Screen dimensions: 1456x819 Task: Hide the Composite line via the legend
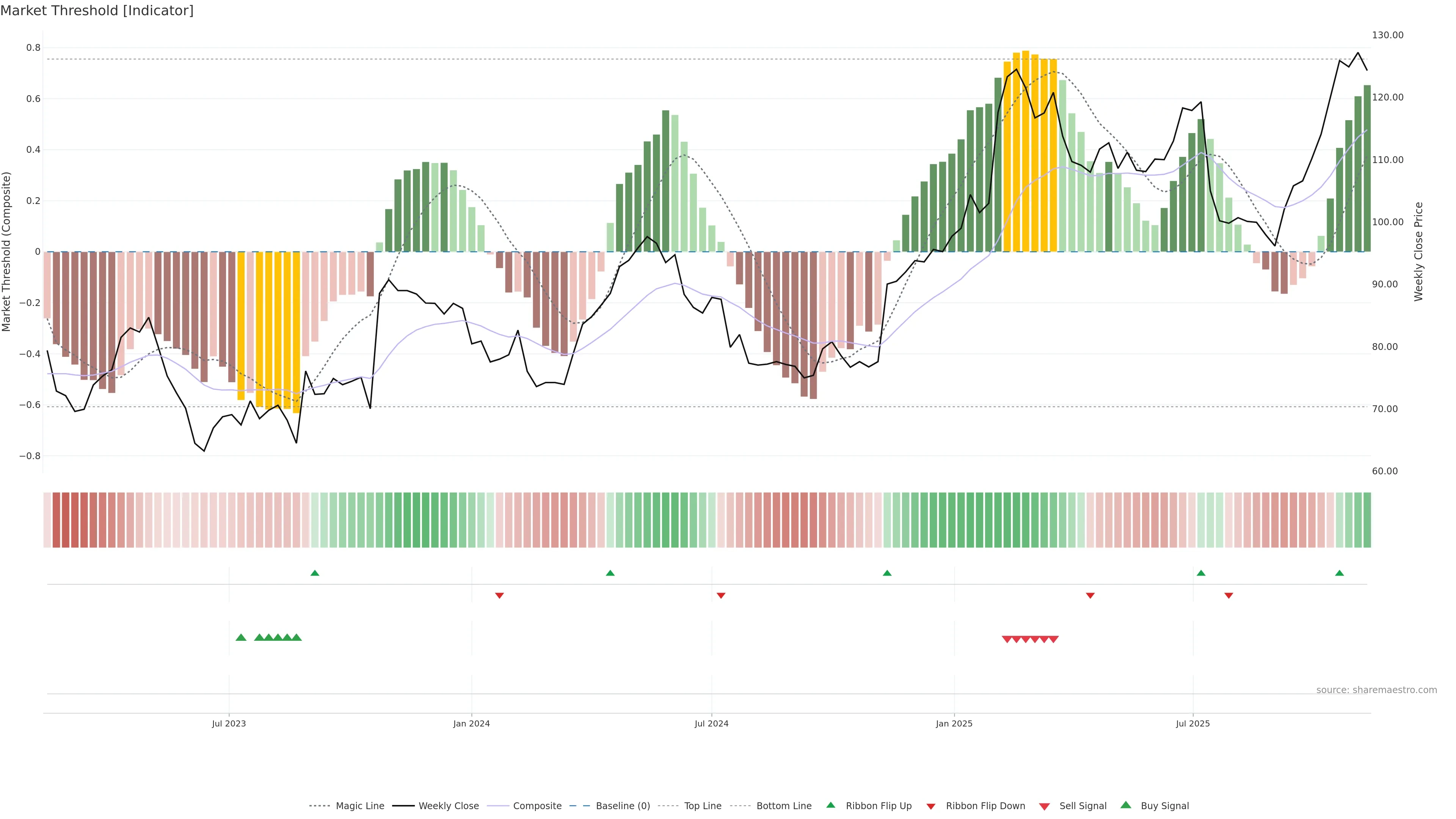pos(537,805)
